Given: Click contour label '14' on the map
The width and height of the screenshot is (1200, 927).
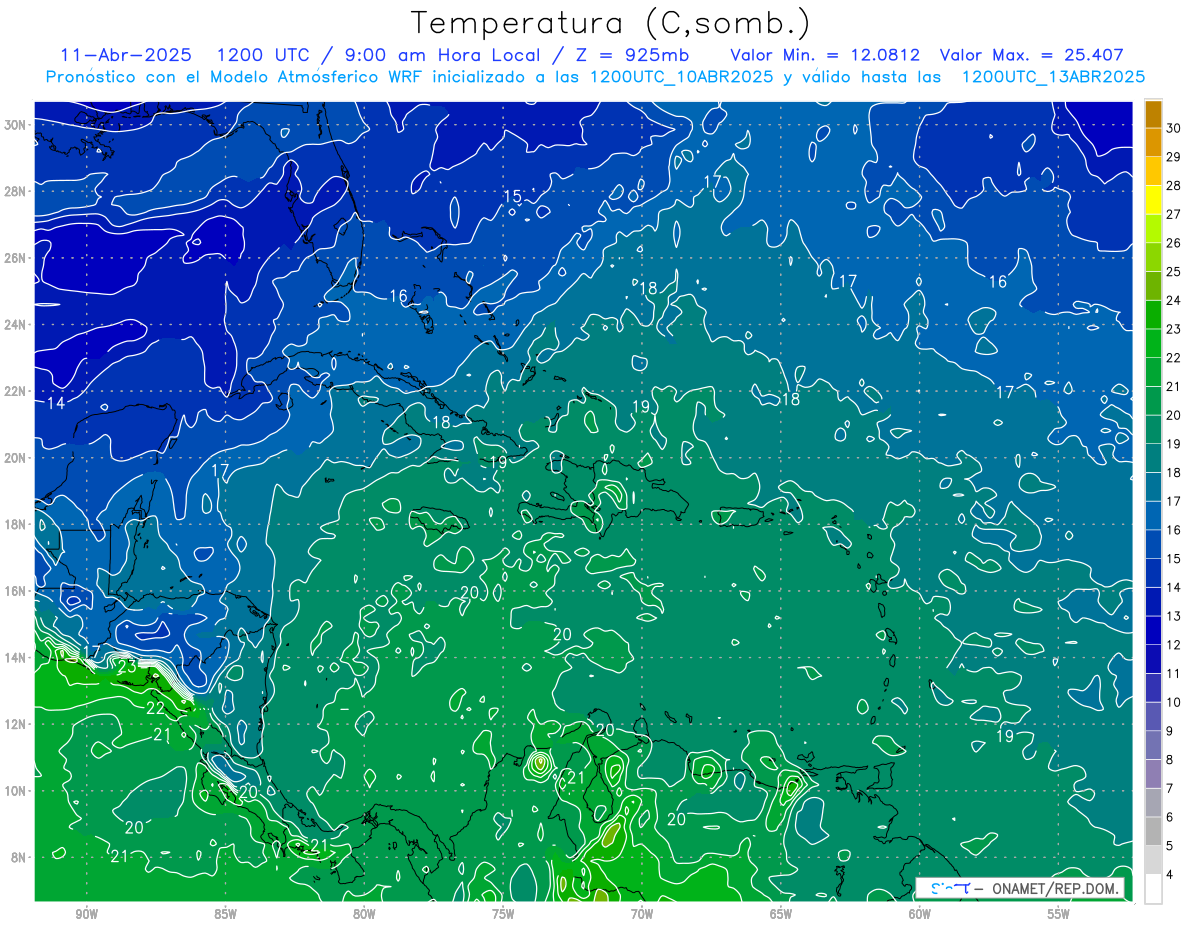Looking at the screenshot, I should (56, 403).
